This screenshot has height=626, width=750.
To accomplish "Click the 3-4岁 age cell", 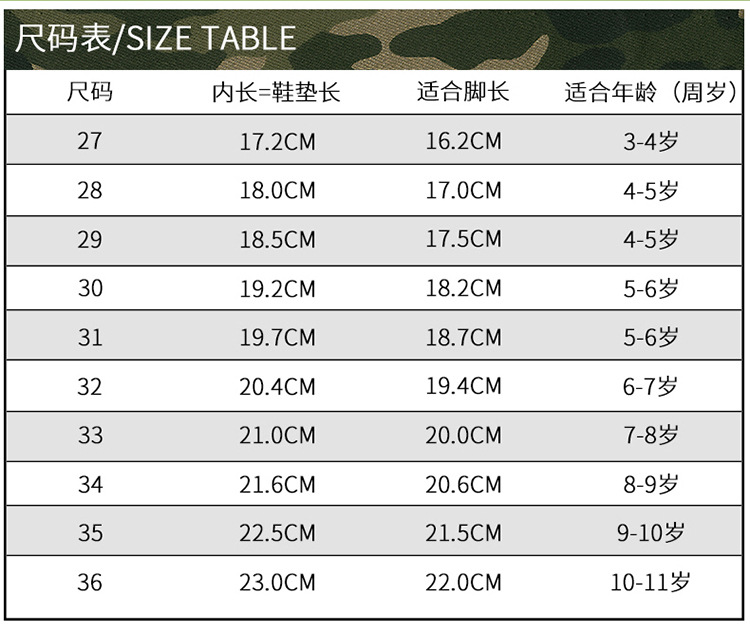I will [x=650, y=142].
